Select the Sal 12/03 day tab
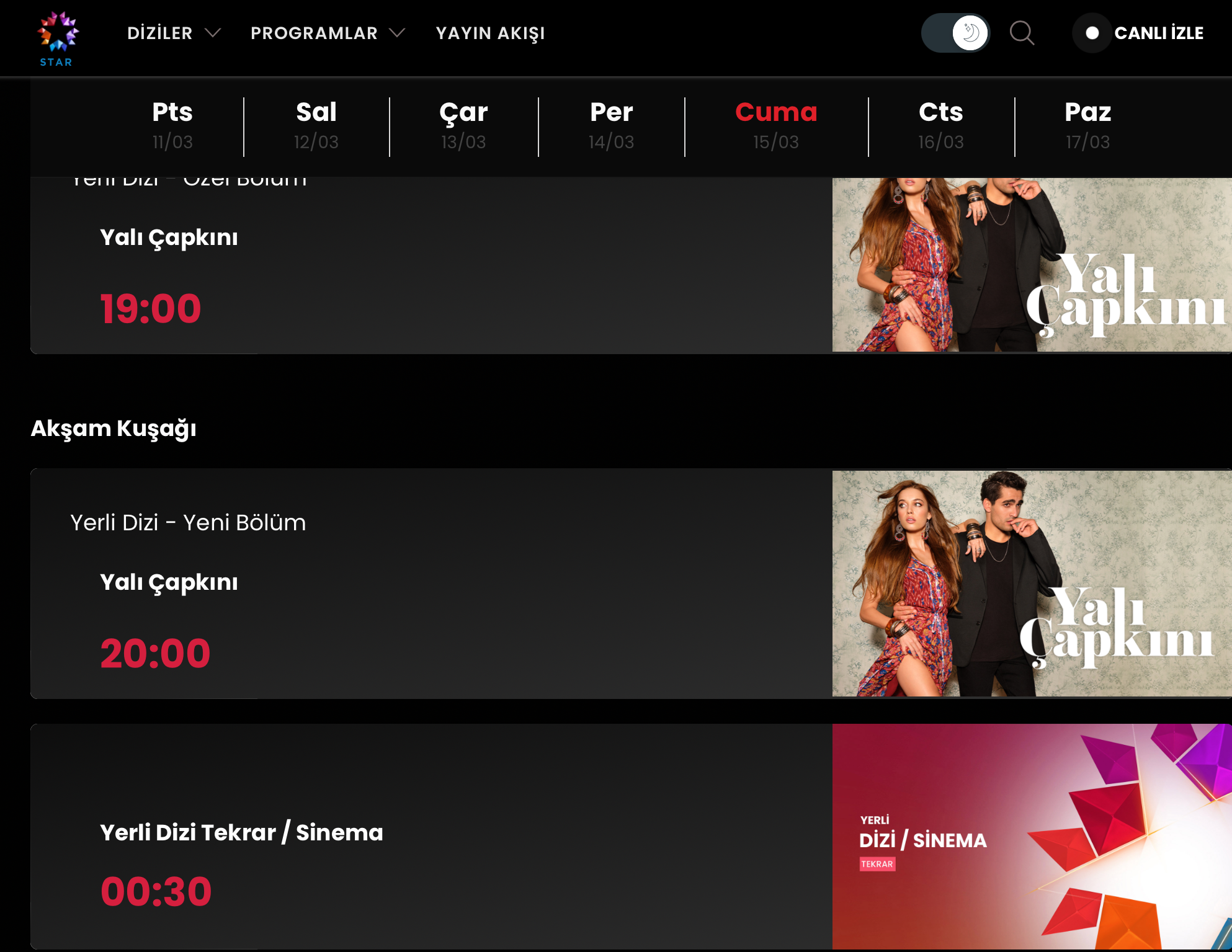The height and width of the screenshot is (952, 1232). click(x=316, y=126)
